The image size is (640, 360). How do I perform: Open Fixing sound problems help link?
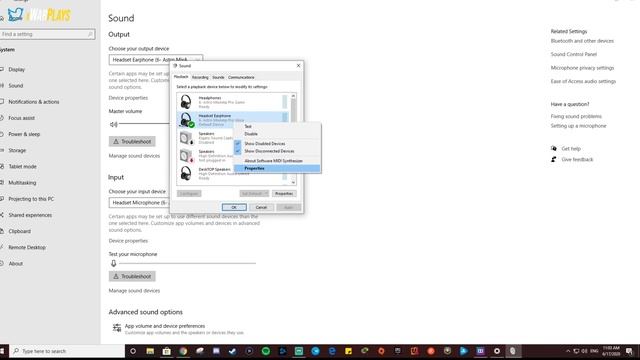tap(576, 116)
